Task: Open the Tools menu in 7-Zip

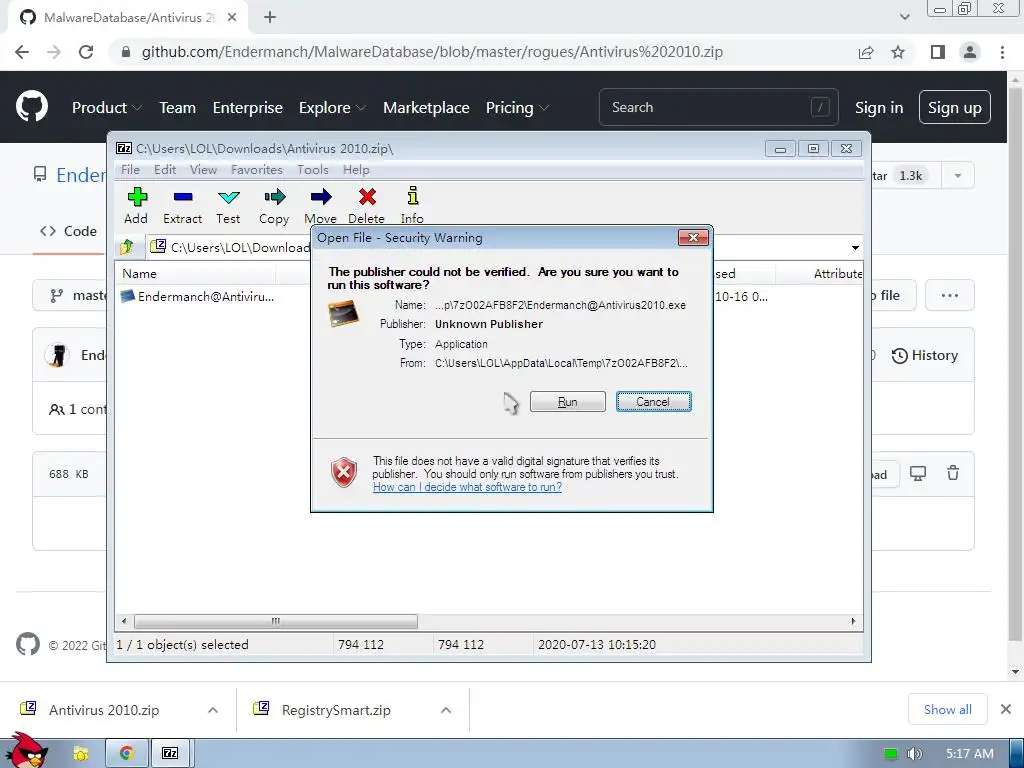Action: coord(313,170)
